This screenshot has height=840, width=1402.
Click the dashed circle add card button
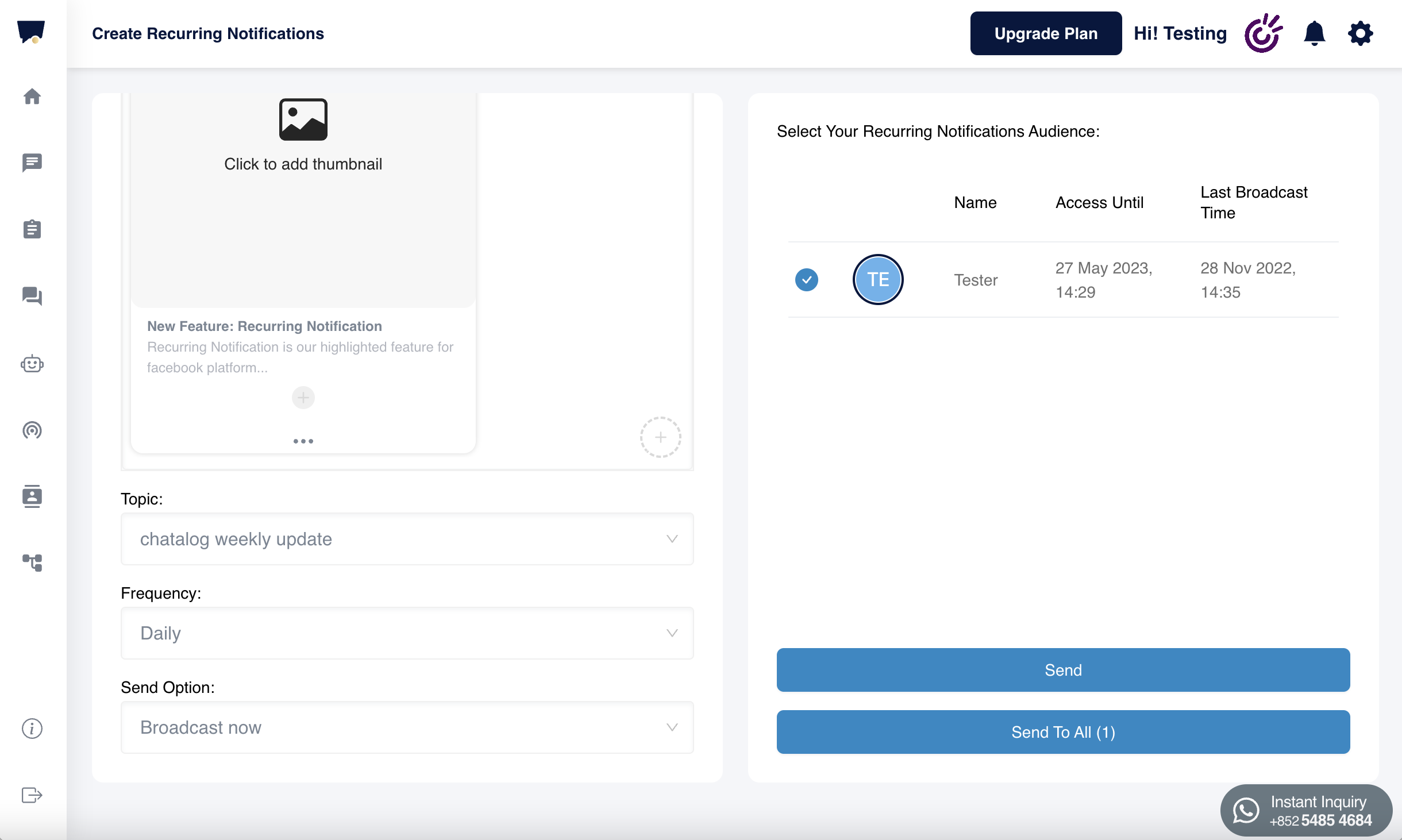tap(661, 437)
